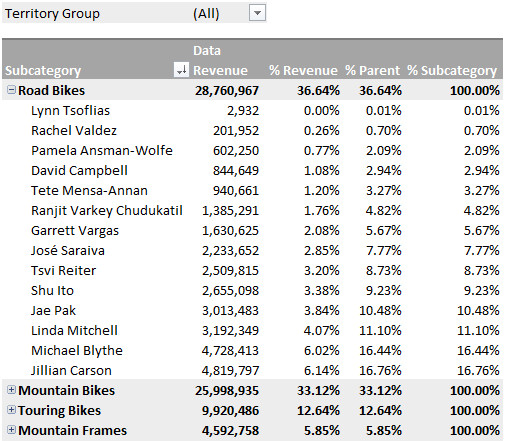Select the % Subcategory column header
The width and height of the screenshot is (506, 441).
(x=452, y=71)
